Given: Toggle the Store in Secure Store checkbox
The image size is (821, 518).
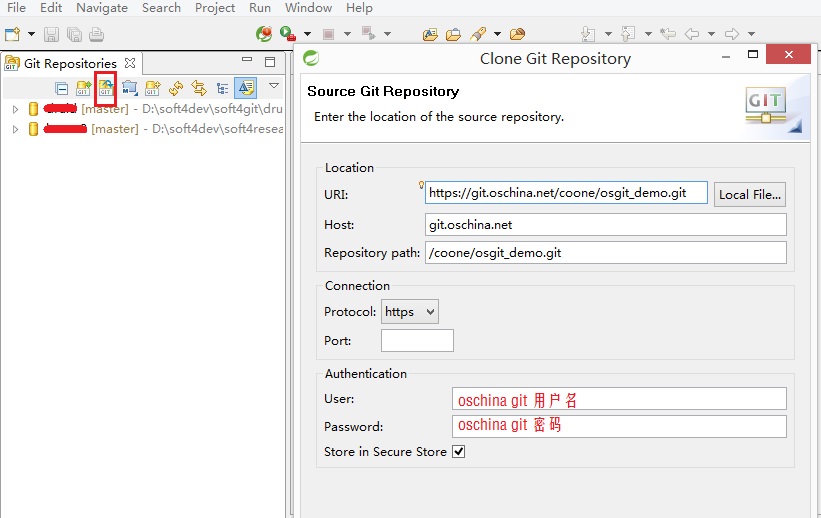Looking at the screenshot, I should click(459, 452).
